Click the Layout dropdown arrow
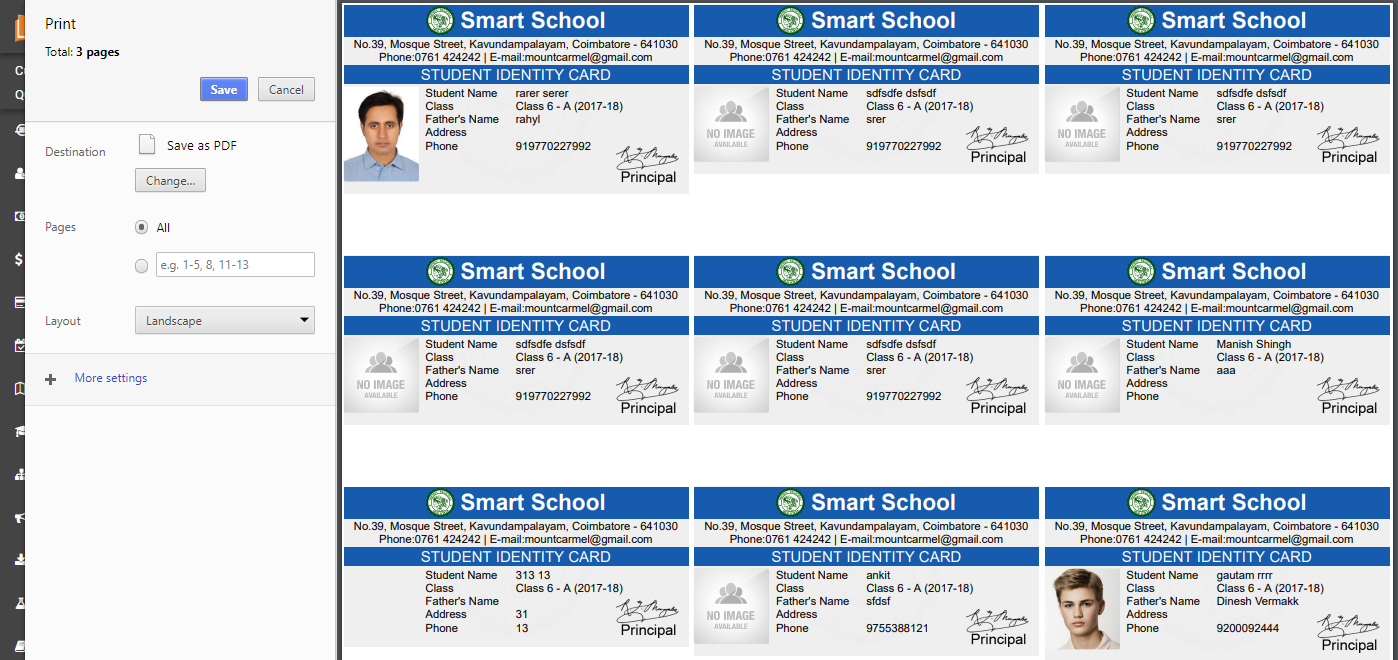Image resolution: width=1398 pixels, height=660 pixels. point(304,321)
